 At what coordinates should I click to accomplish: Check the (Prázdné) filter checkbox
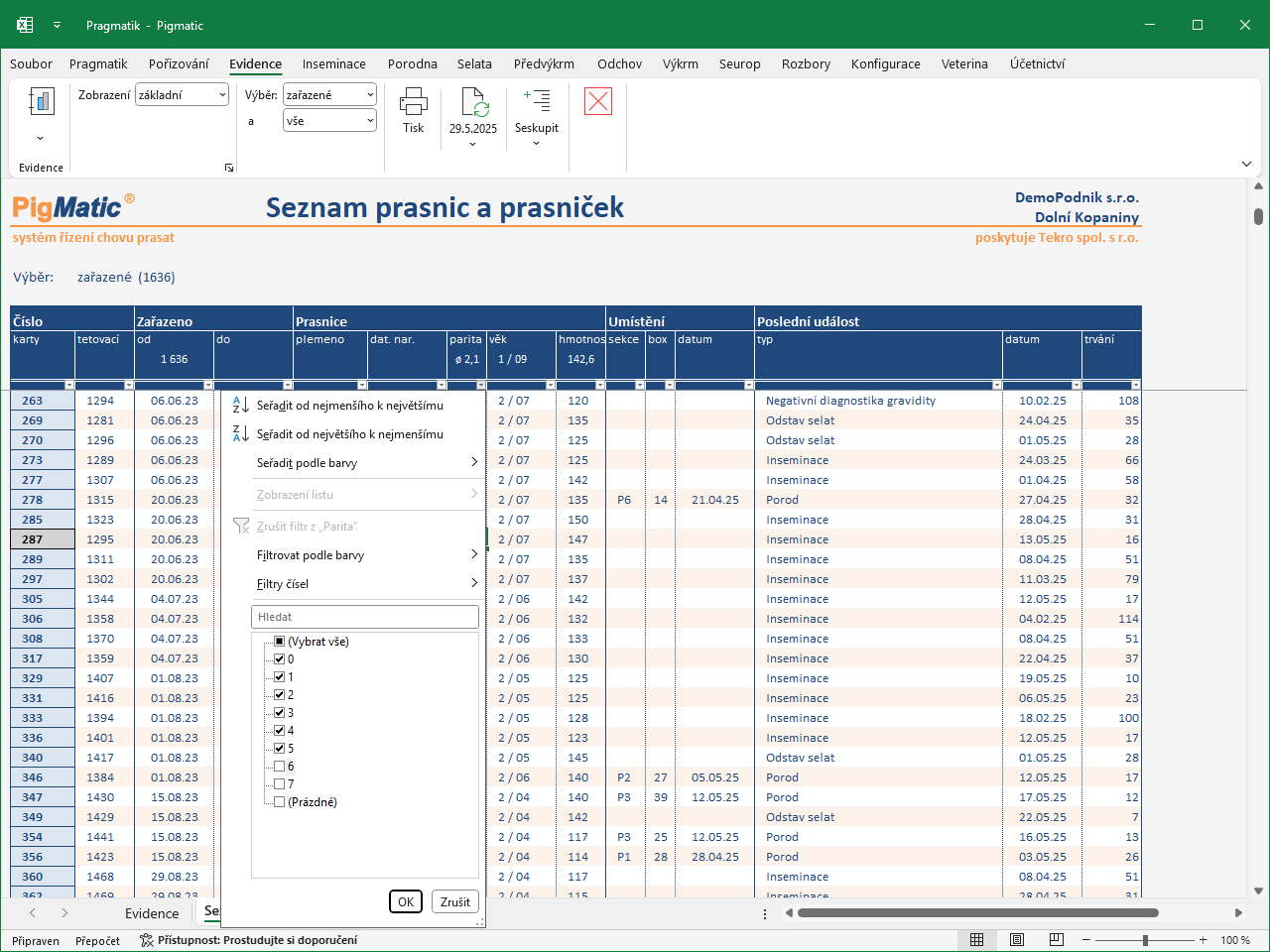[280, 802]
